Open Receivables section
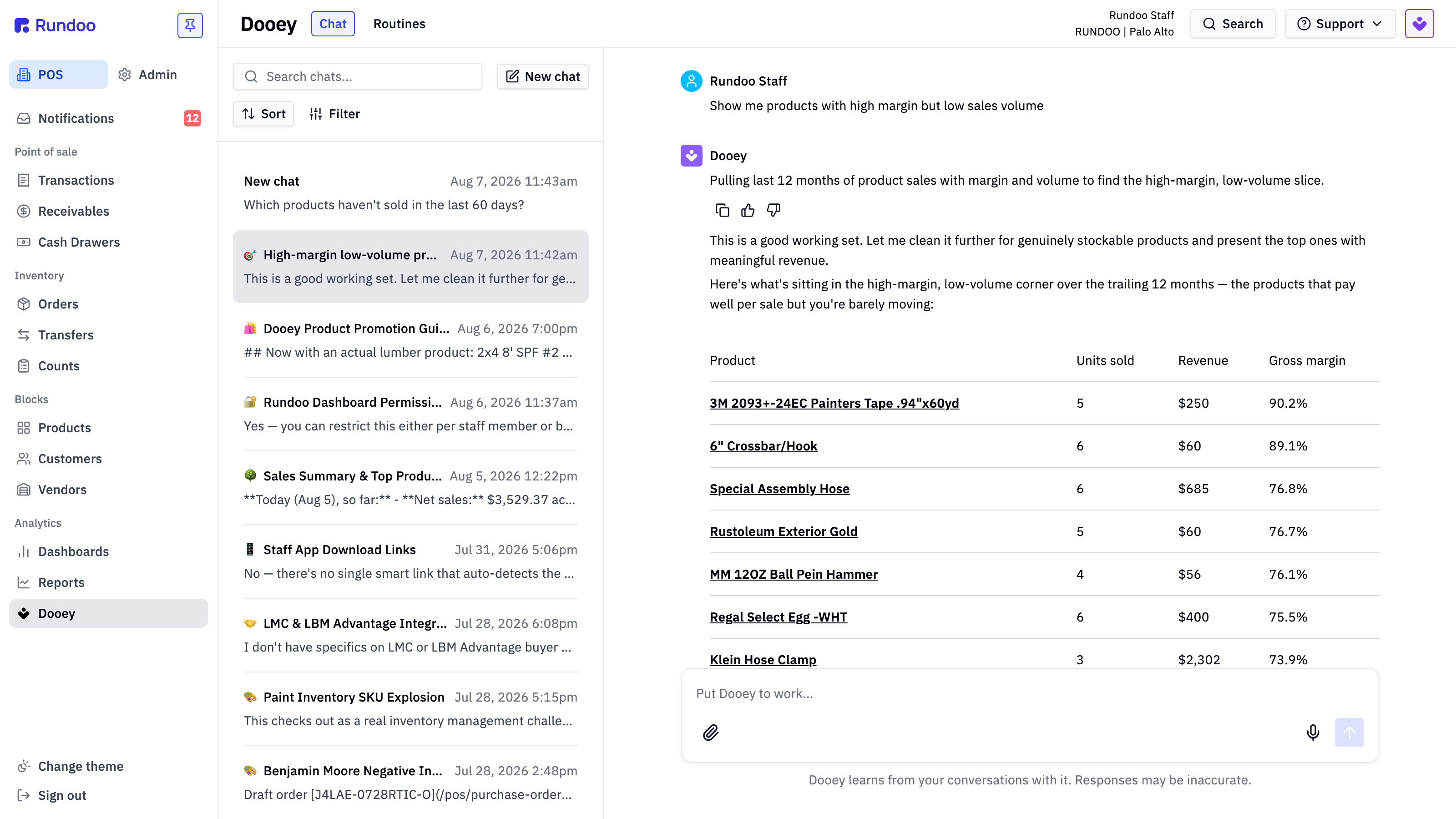Image resolution: width=1456 pixels, height=819 pixels. pos(109,211)
